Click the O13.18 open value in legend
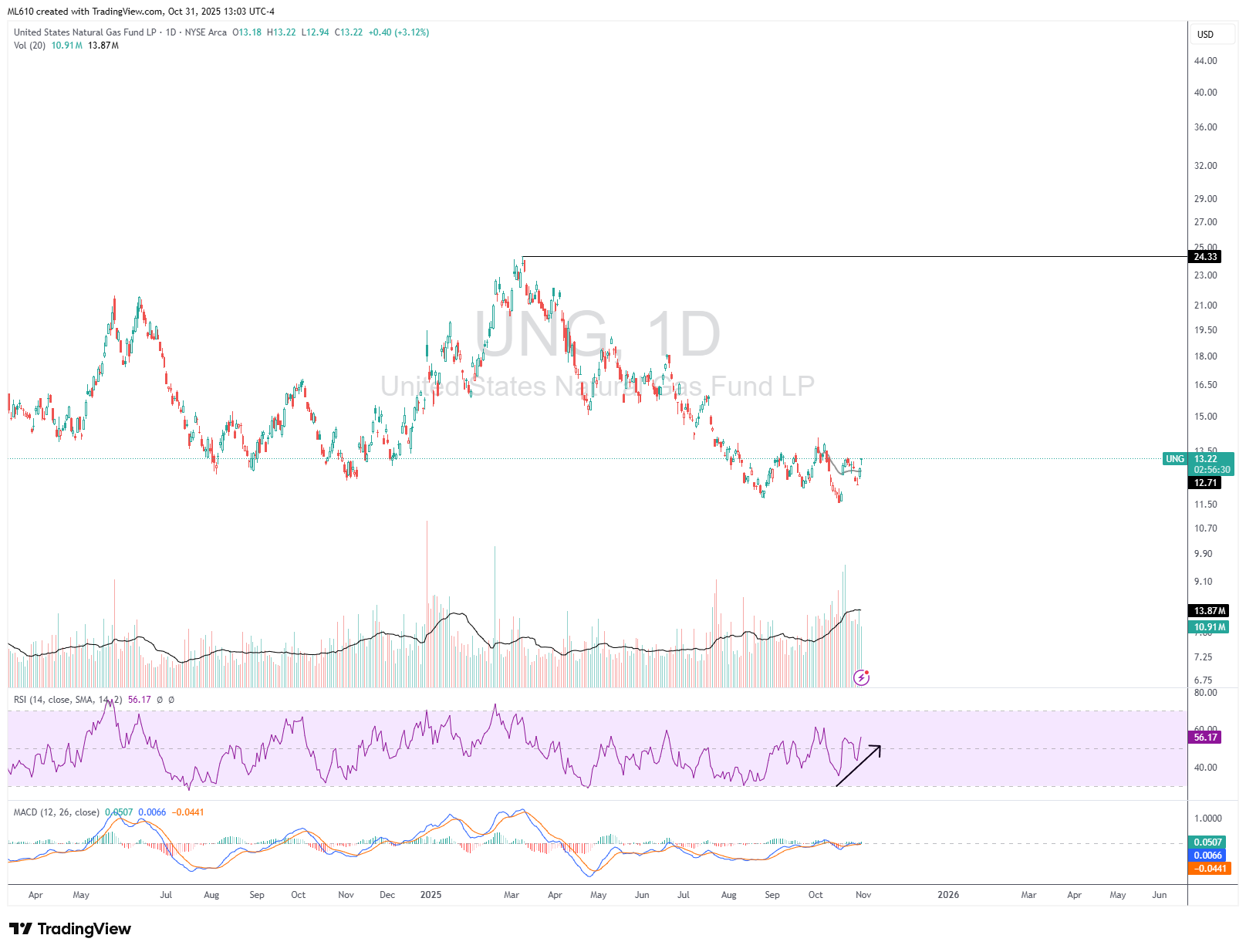 (x=247, y=32)
